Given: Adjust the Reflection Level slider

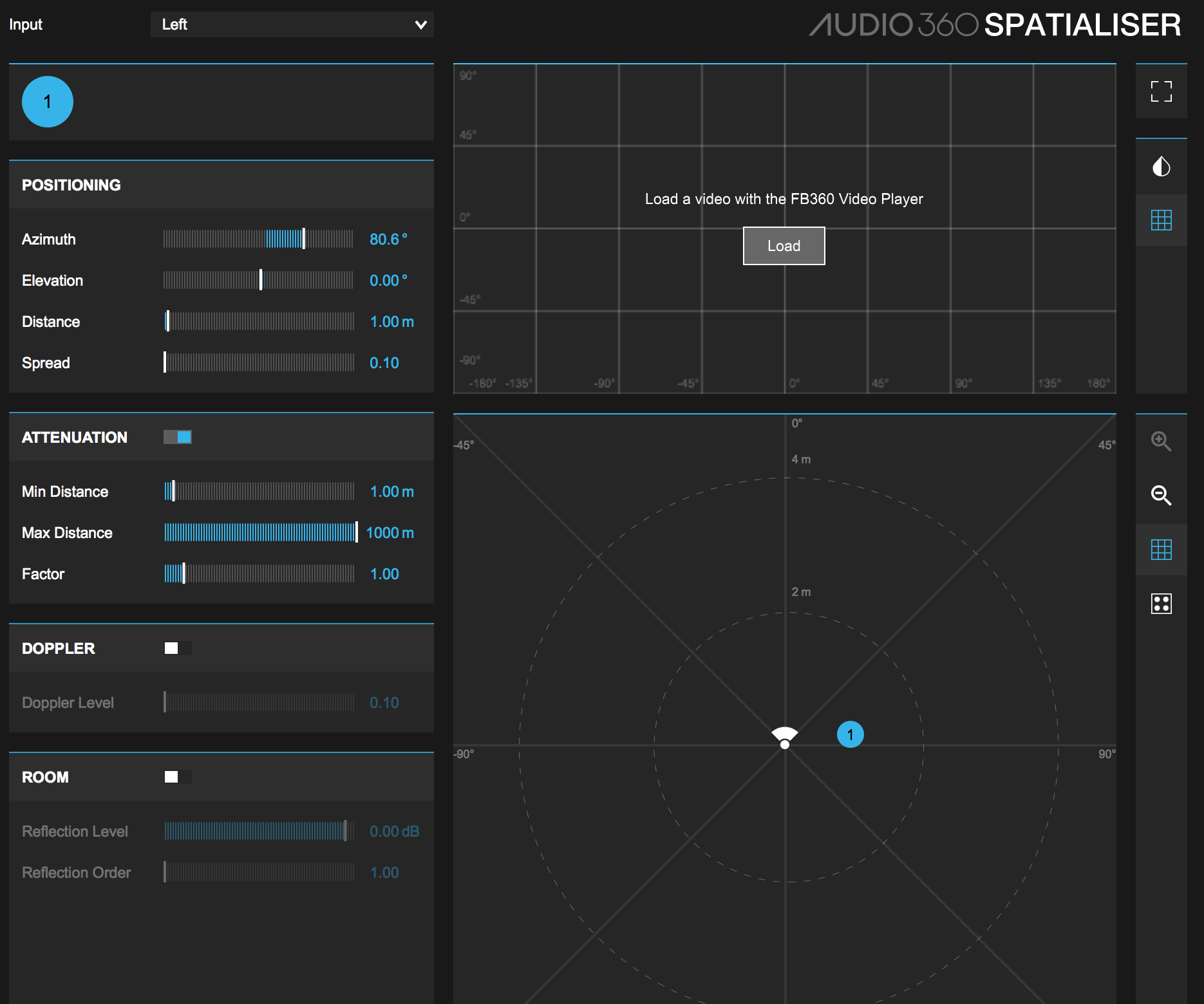Looking at the screenshot, I should 258,831.
